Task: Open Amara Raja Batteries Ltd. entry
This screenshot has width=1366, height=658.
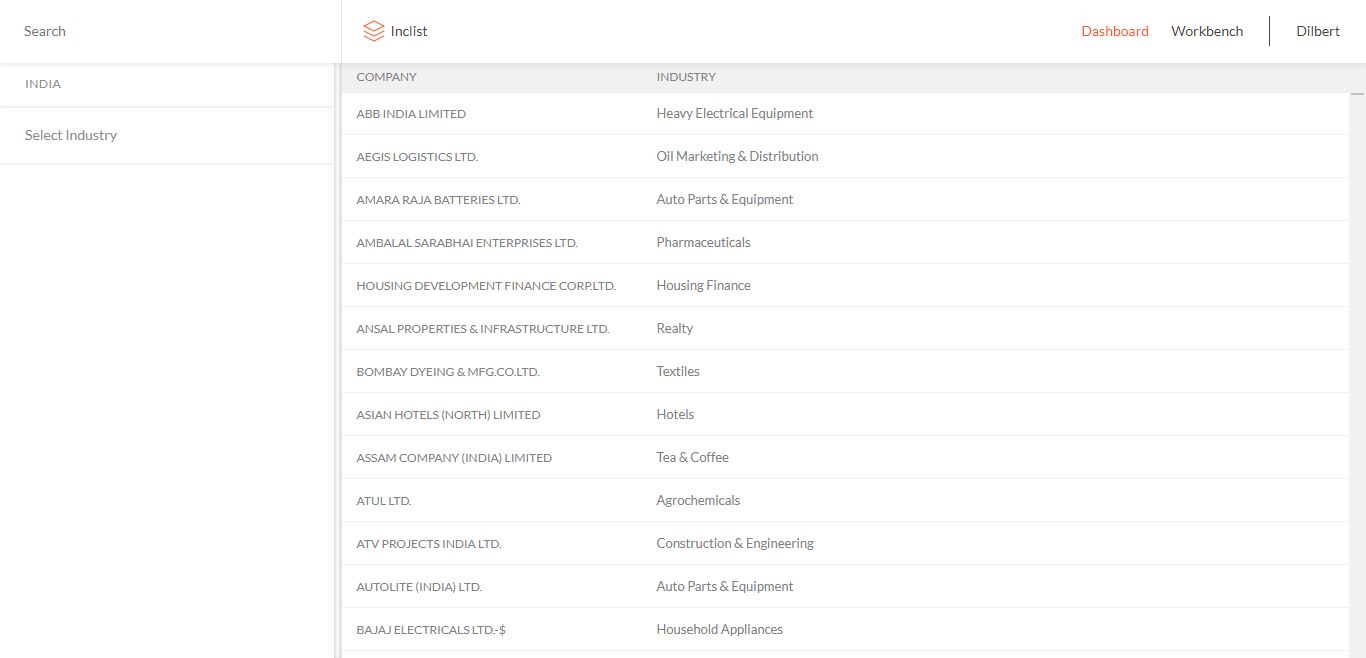Action: coord(438,200)
